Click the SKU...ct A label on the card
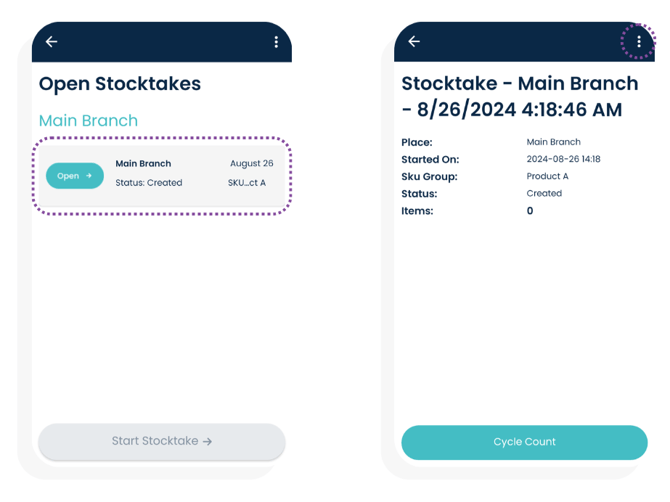 tap(247, 183)
